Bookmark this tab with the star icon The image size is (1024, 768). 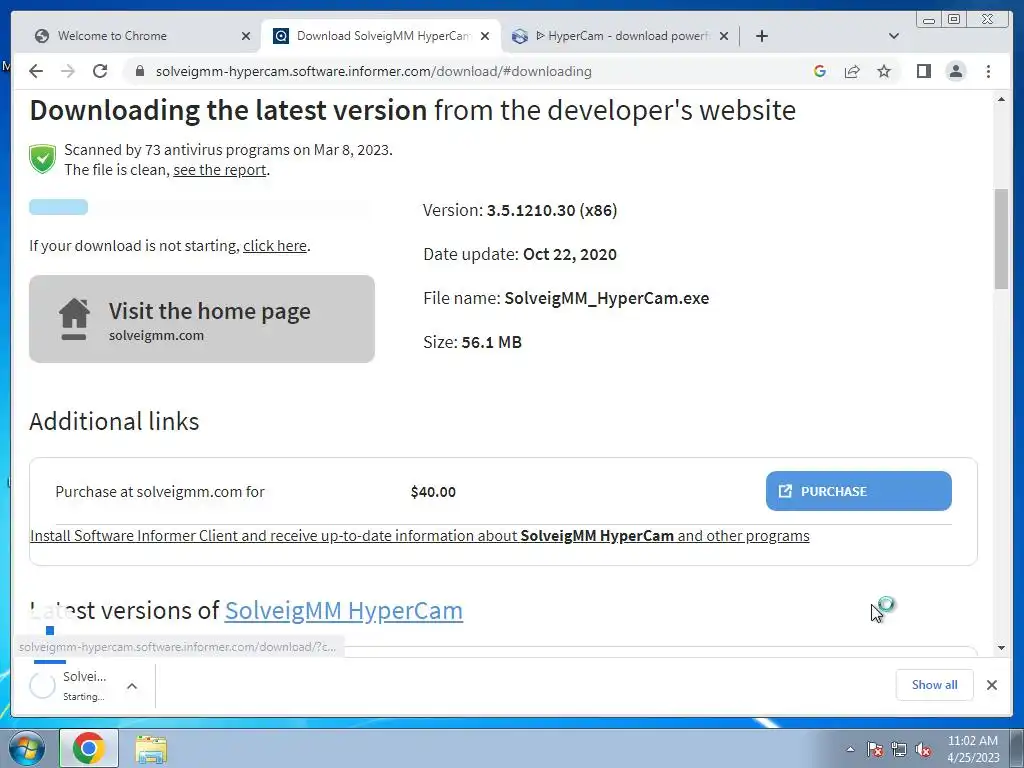click(x=884, y=71)
